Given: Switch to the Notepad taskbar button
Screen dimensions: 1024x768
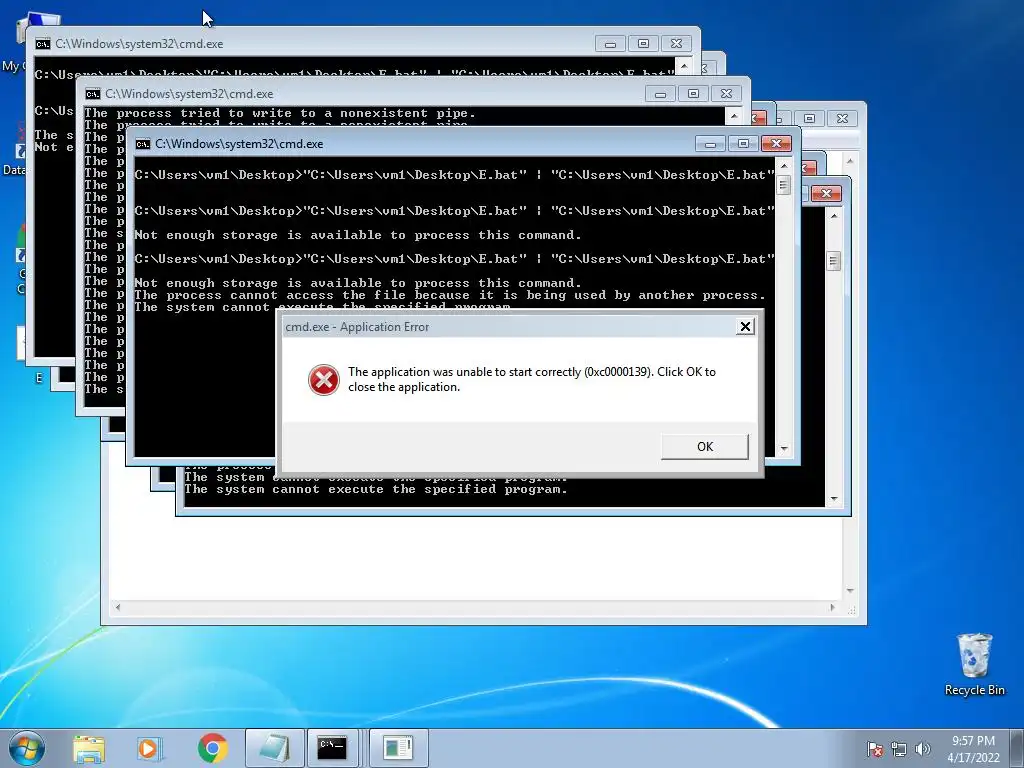Looking at the screenshot, I should (274, 748).
